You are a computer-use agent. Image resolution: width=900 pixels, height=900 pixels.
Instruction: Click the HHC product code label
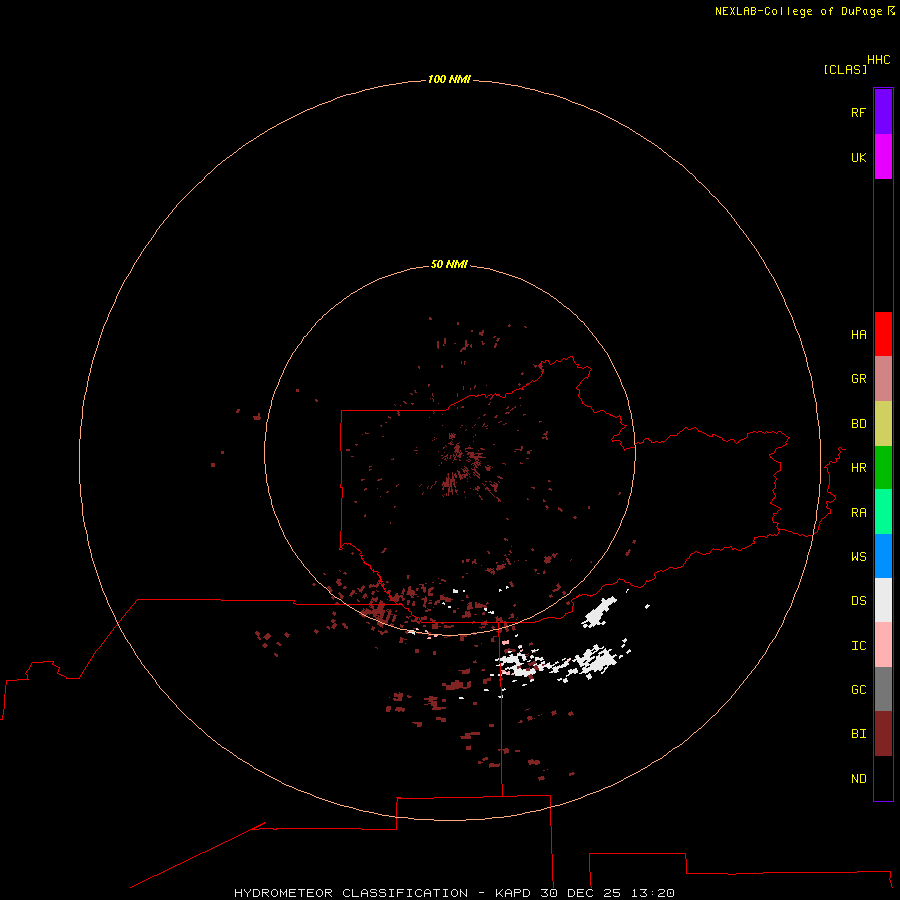coord(879,60)
